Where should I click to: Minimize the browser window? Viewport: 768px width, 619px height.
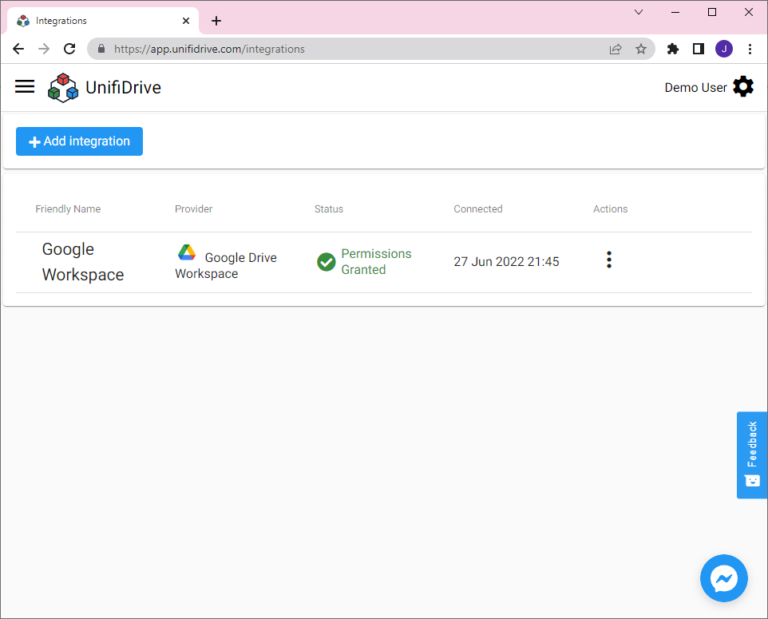tap(675, 12)
